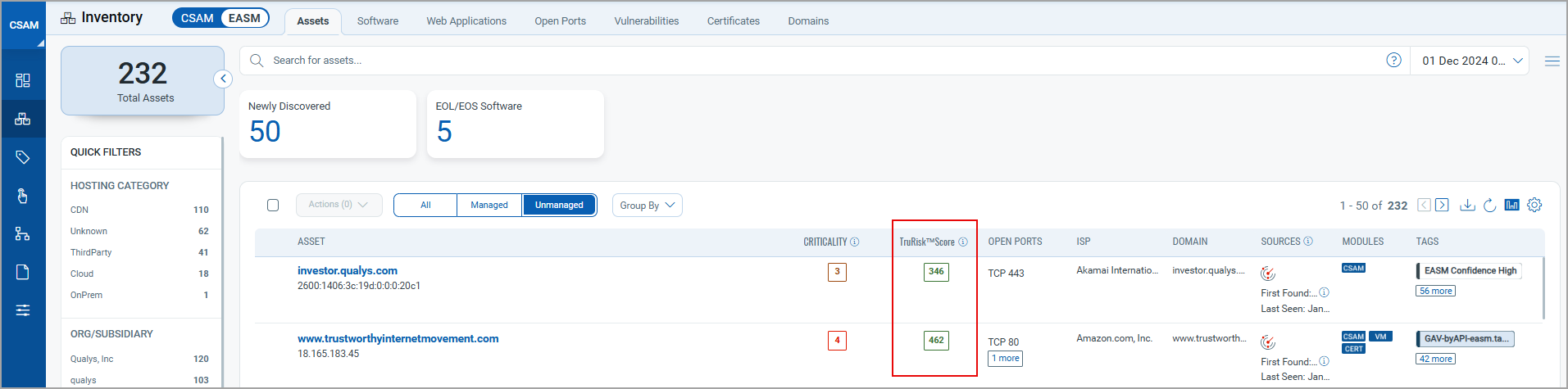The height and width of the screenshot is (389, 1568).
Task: Switch to the Software tab
Action: click(x=378, y=21)
